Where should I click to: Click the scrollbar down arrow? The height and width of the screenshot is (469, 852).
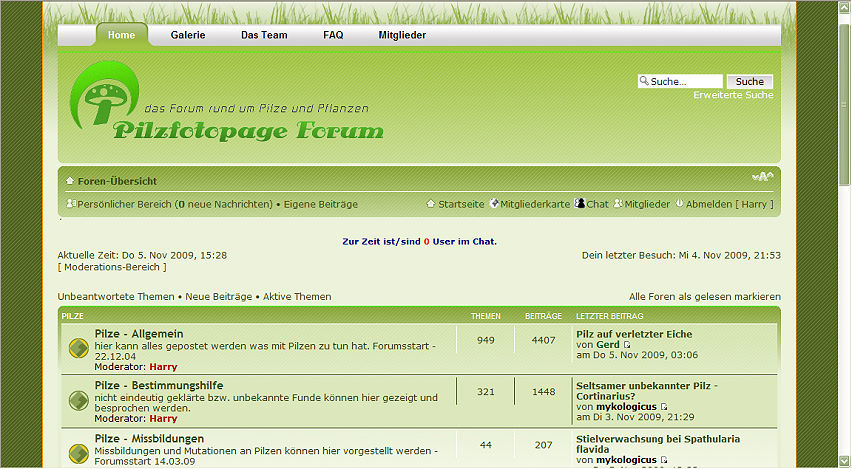[844, 460]
